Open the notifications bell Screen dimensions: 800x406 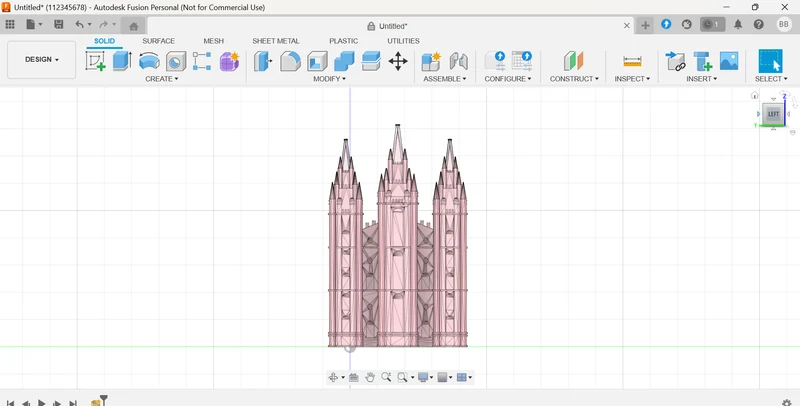pos(738,24)
